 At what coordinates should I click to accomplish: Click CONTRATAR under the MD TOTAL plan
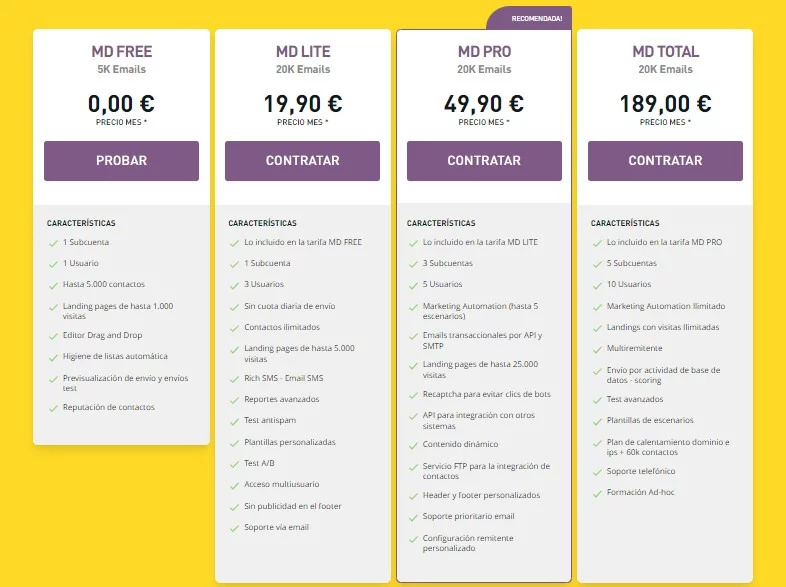coord(665,161)
